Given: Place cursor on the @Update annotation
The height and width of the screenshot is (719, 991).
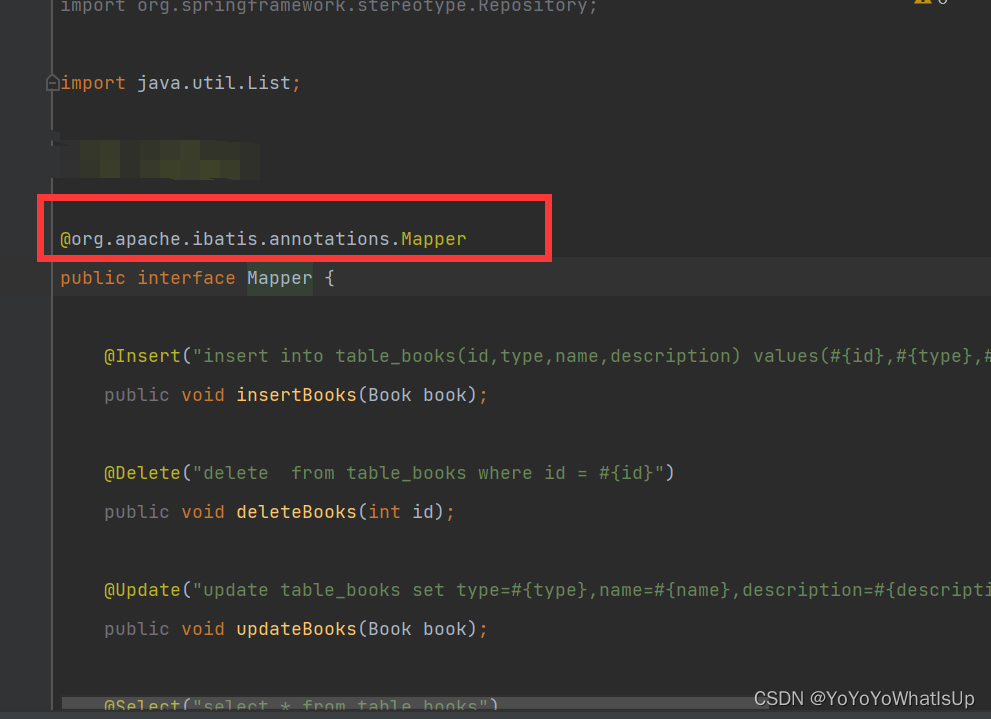Looking at the screenshot, I should point(142,589).
